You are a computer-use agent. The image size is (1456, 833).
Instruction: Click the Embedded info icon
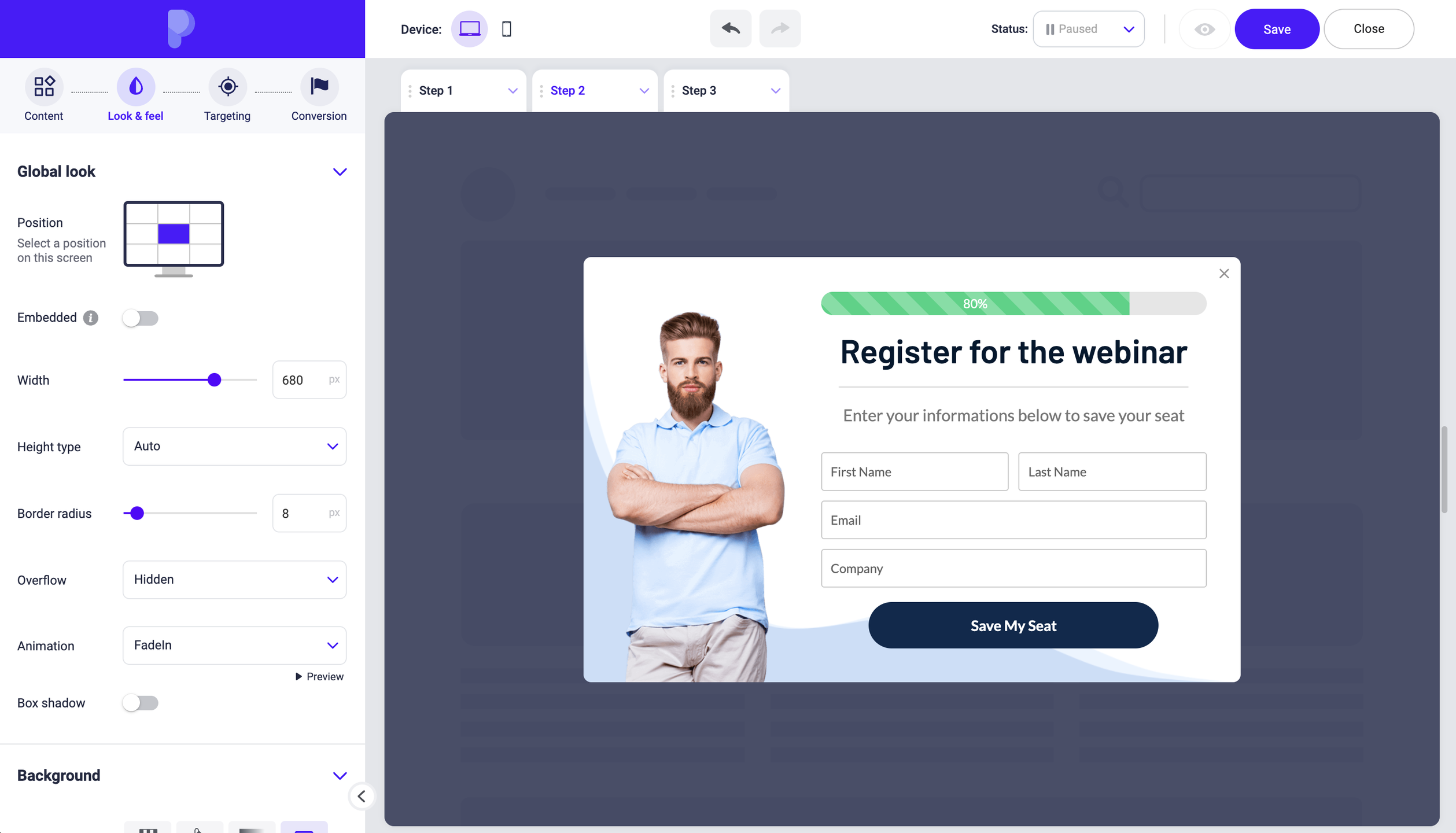(90, 318)
